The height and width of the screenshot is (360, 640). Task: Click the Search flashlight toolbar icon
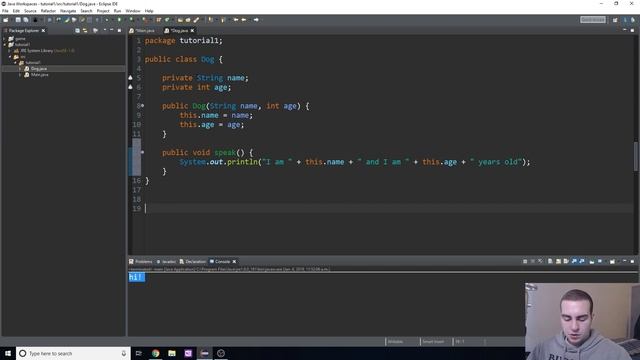tap(196, 20)
